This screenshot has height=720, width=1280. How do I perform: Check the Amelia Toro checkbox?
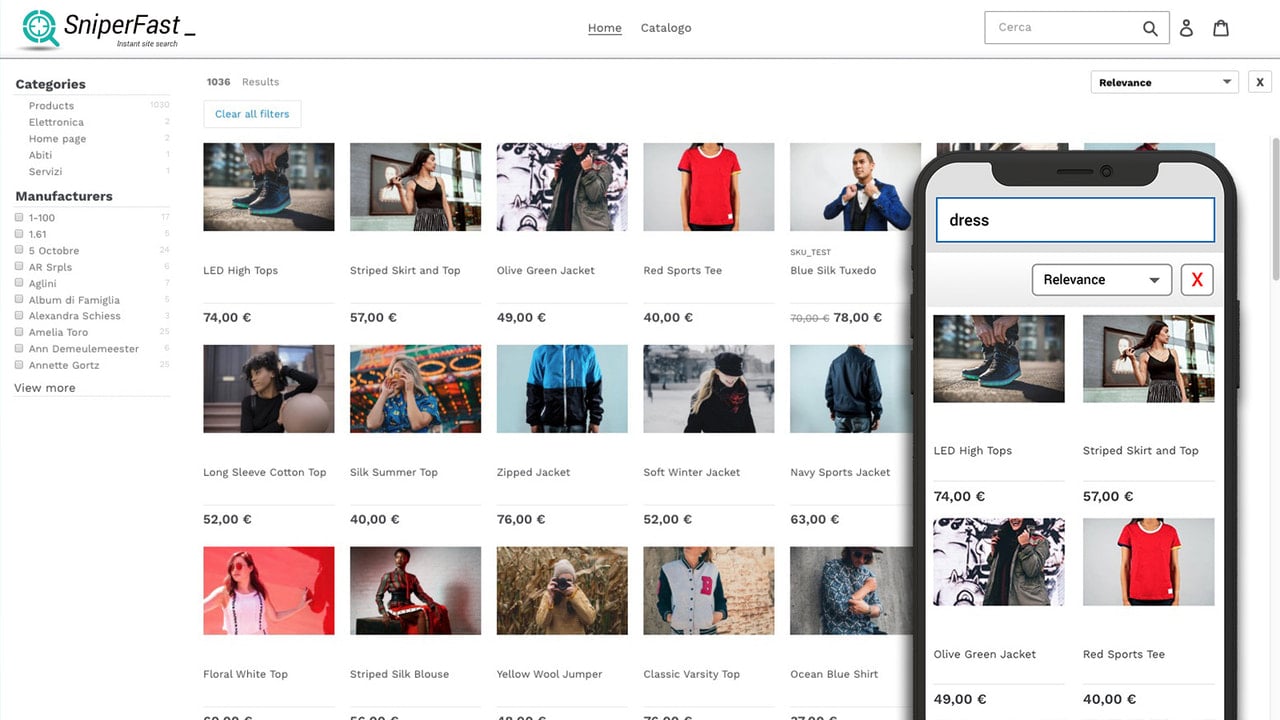(19, 332)
